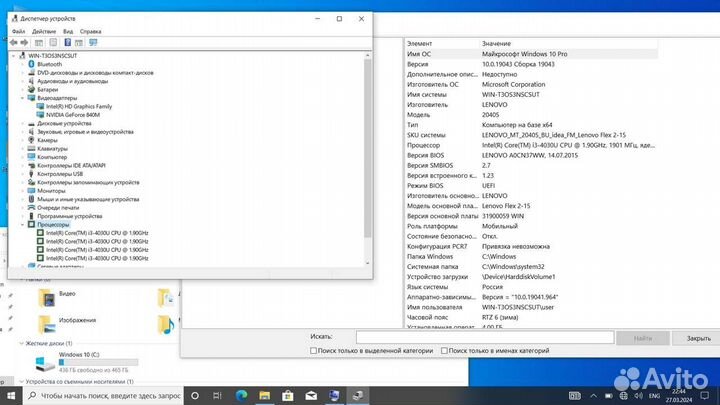The height and width of the screenshot is (405, 720).
Task: Open the Файл menu
Action: click(18, 32)
